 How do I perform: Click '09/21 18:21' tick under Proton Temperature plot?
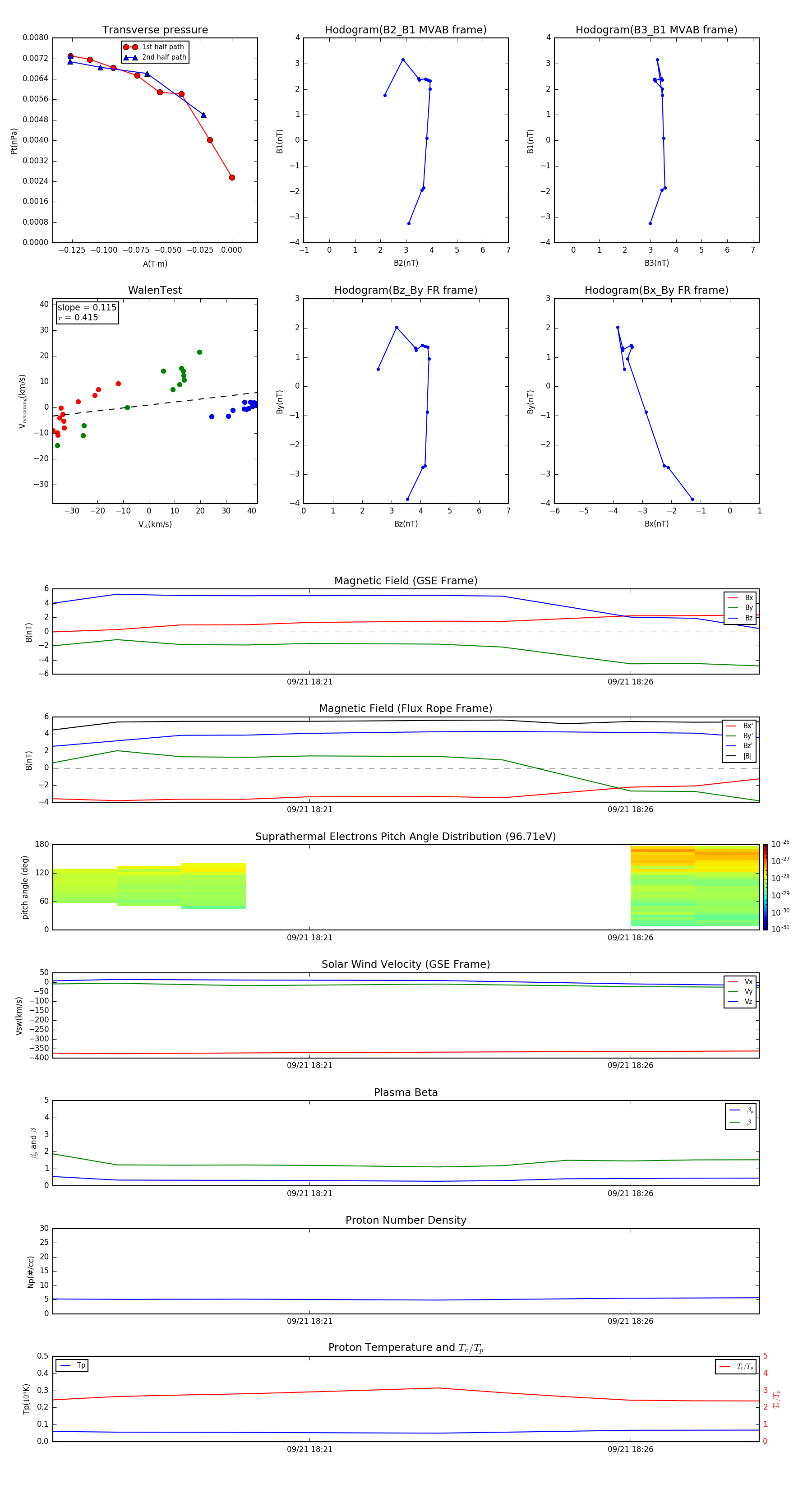tap(310, 1449)
